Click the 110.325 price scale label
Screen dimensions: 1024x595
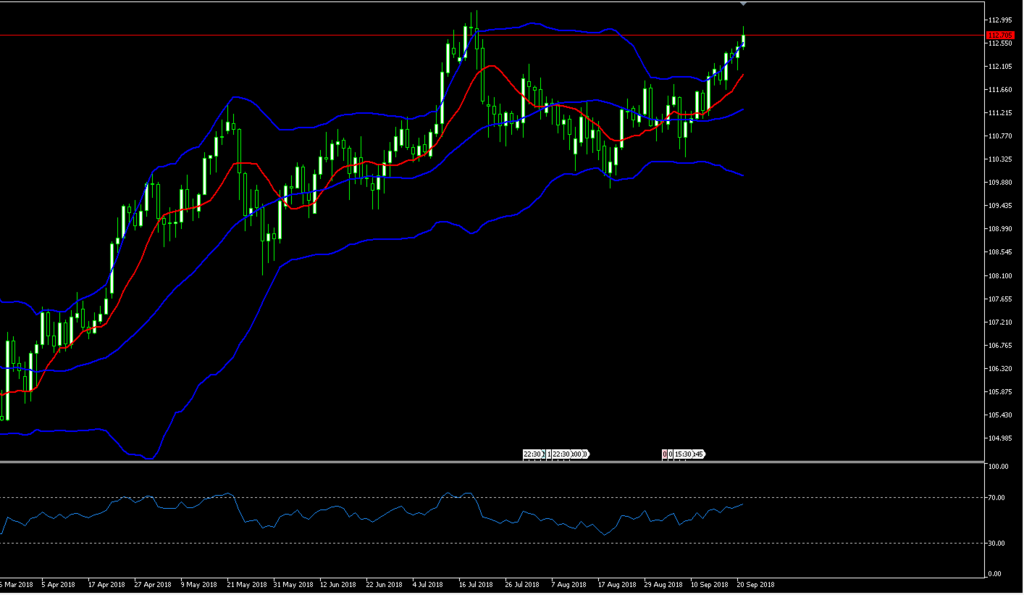click(x=1000, y=159)
